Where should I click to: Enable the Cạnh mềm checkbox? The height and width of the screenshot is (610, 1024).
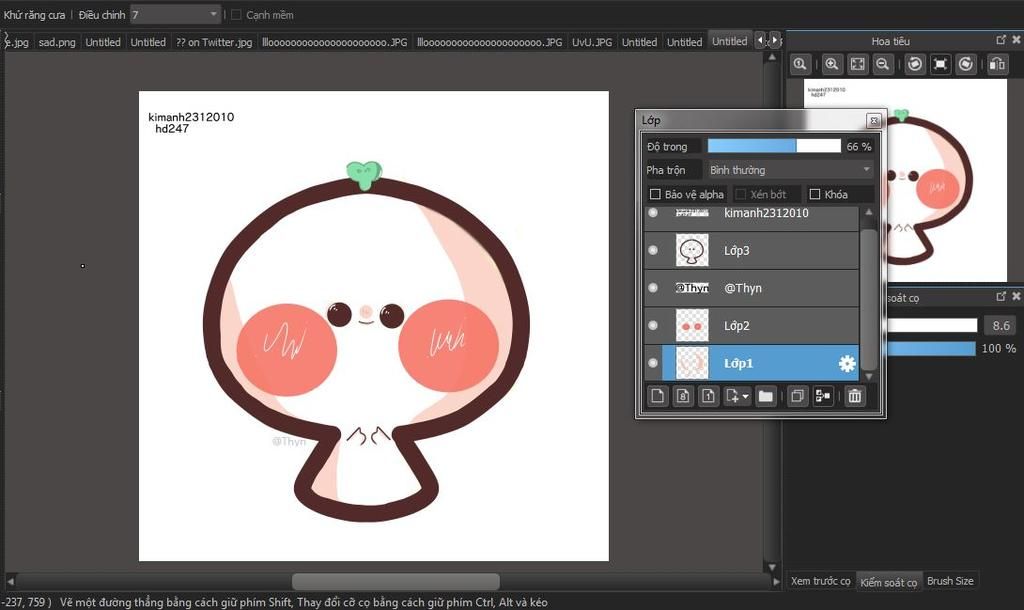click(x=237, y=15)
